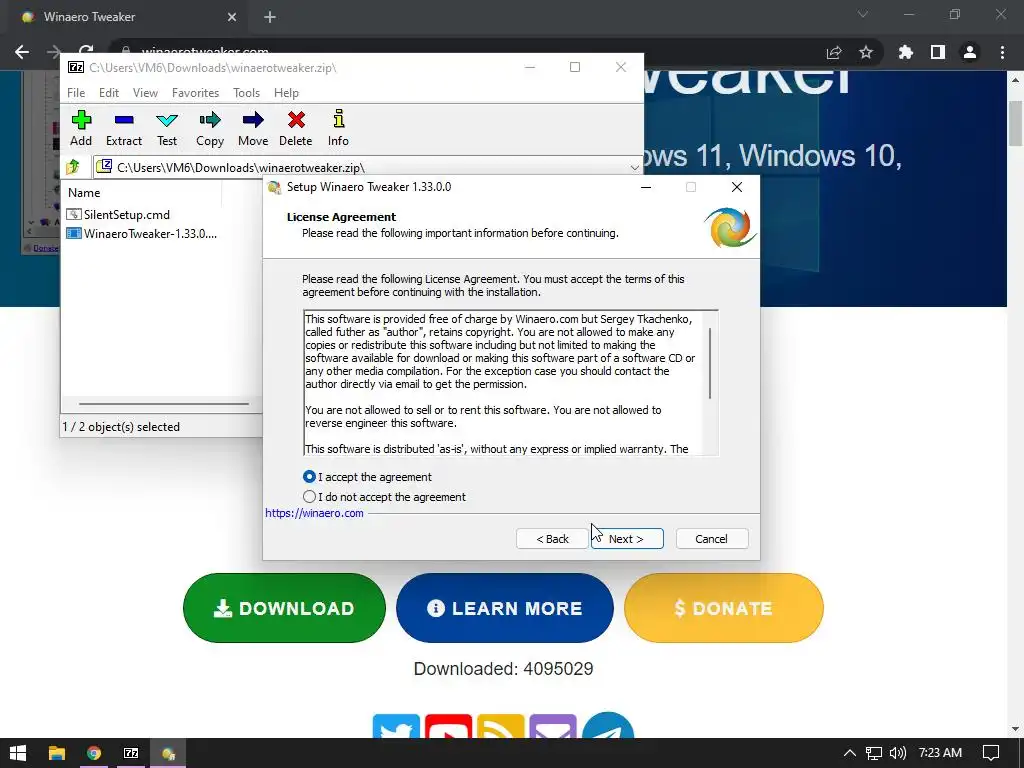The image size is (1024, 768).
Task: Click the Winaero setup taskbar icon
Action: click(x=168, y=753)
